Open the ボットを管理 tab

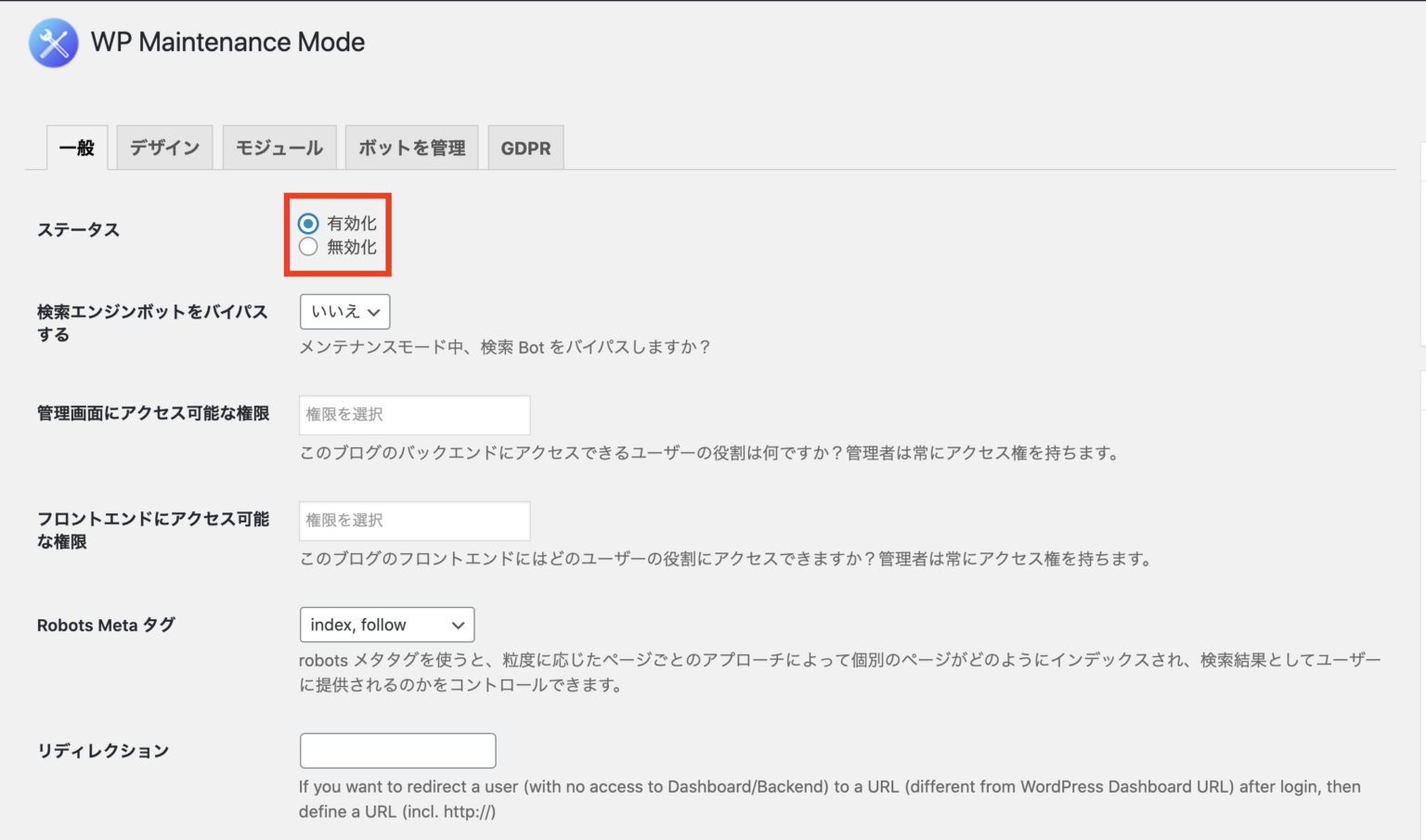(411, 148)
